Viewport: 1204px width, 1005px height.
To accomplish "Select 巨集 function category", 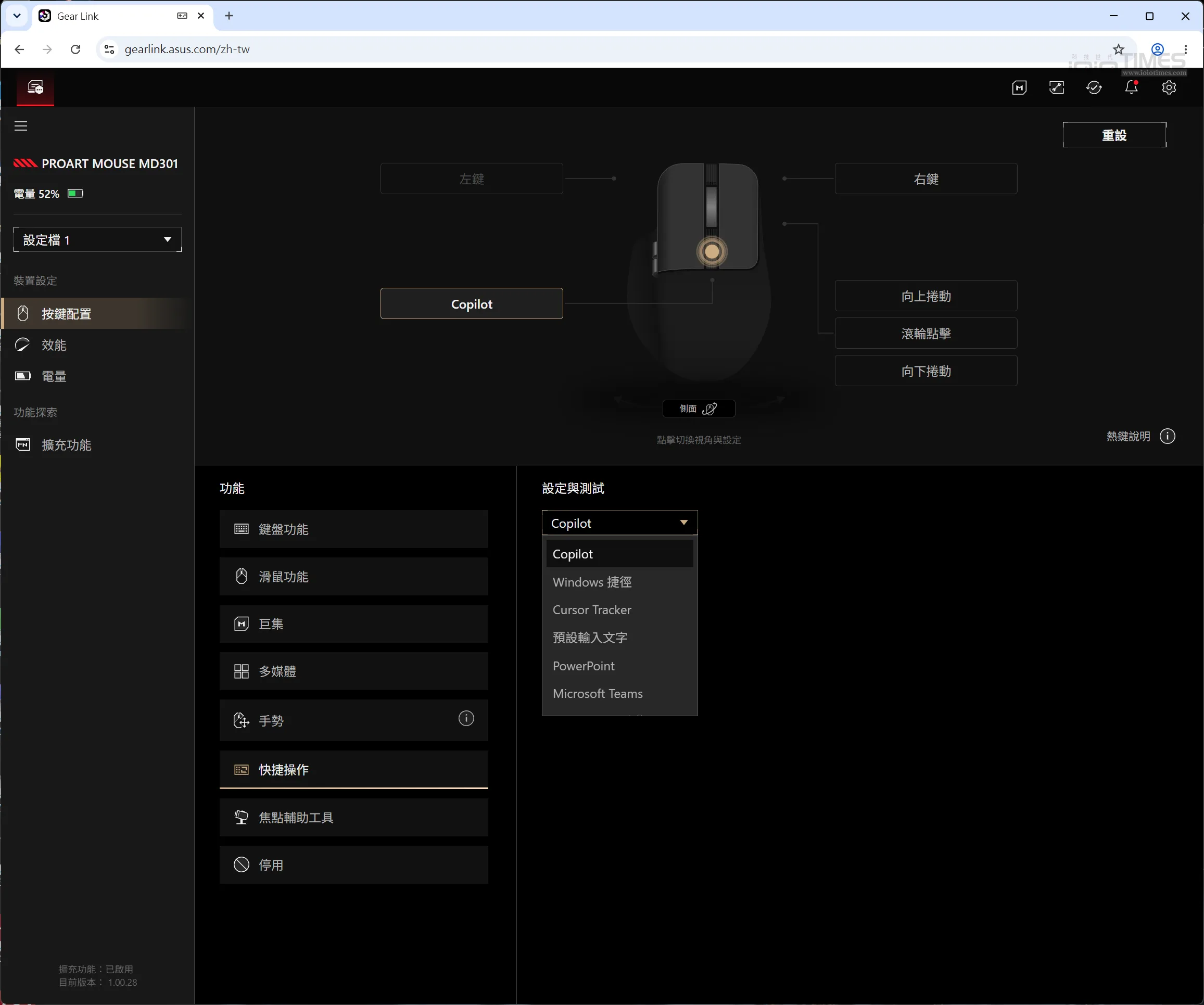I will pyautogui.click(x=354, y=624).
